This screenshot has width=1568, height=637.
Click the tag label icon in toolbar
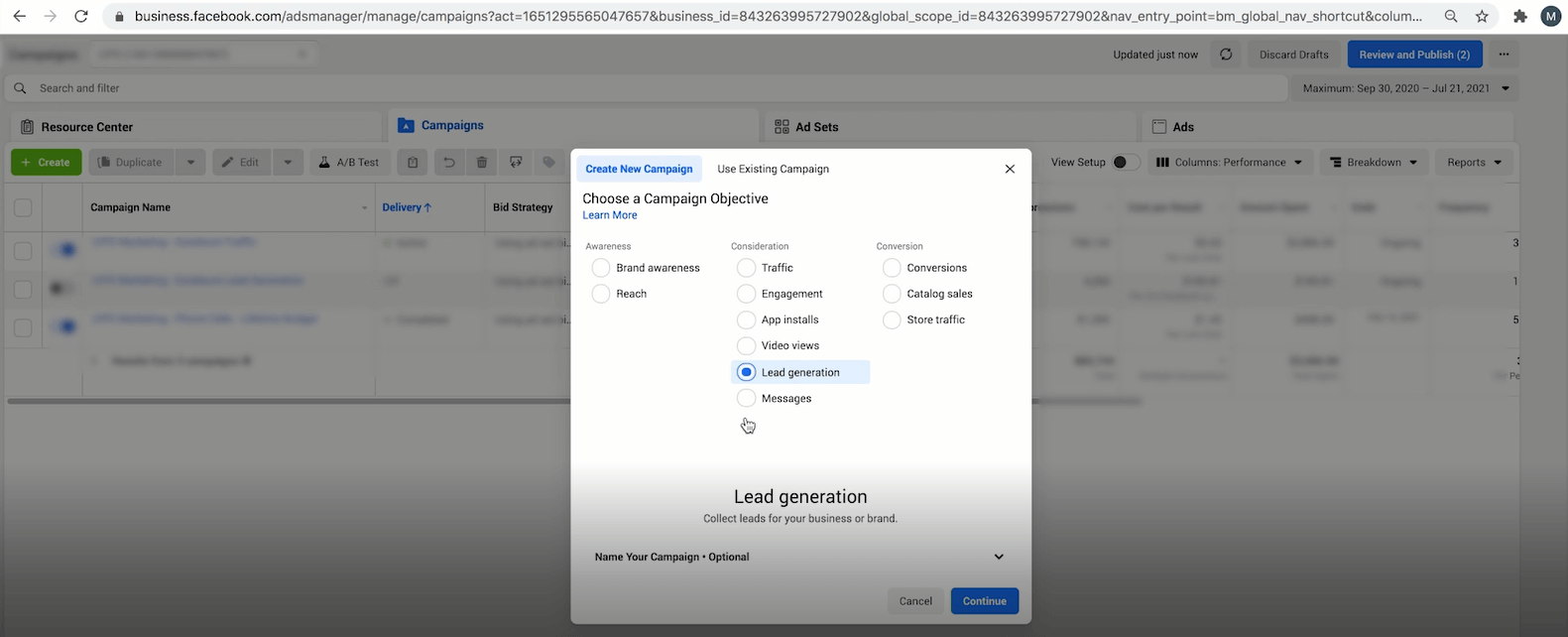[548, 163]
